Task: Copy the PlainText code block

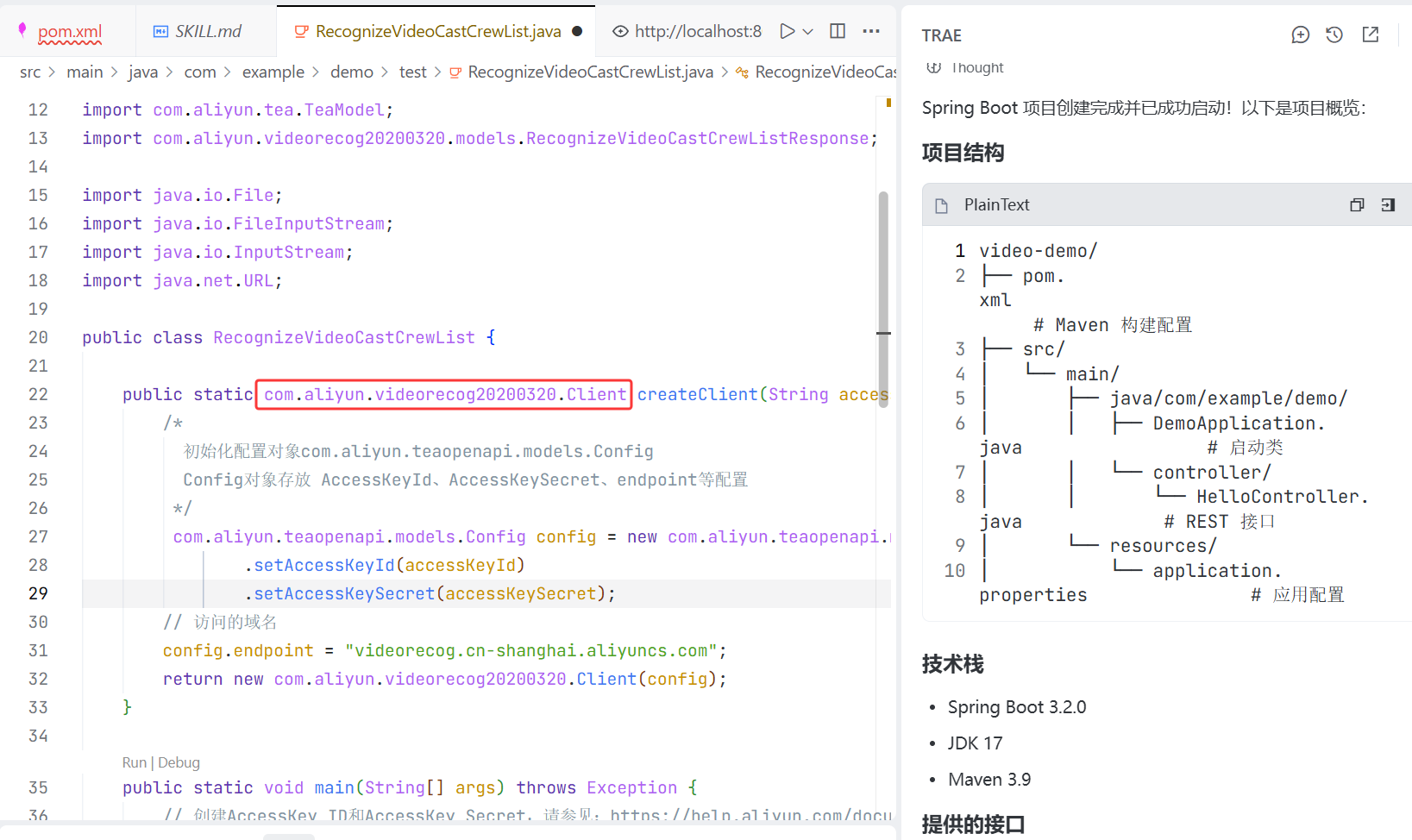Action: tap(1357, 204)
